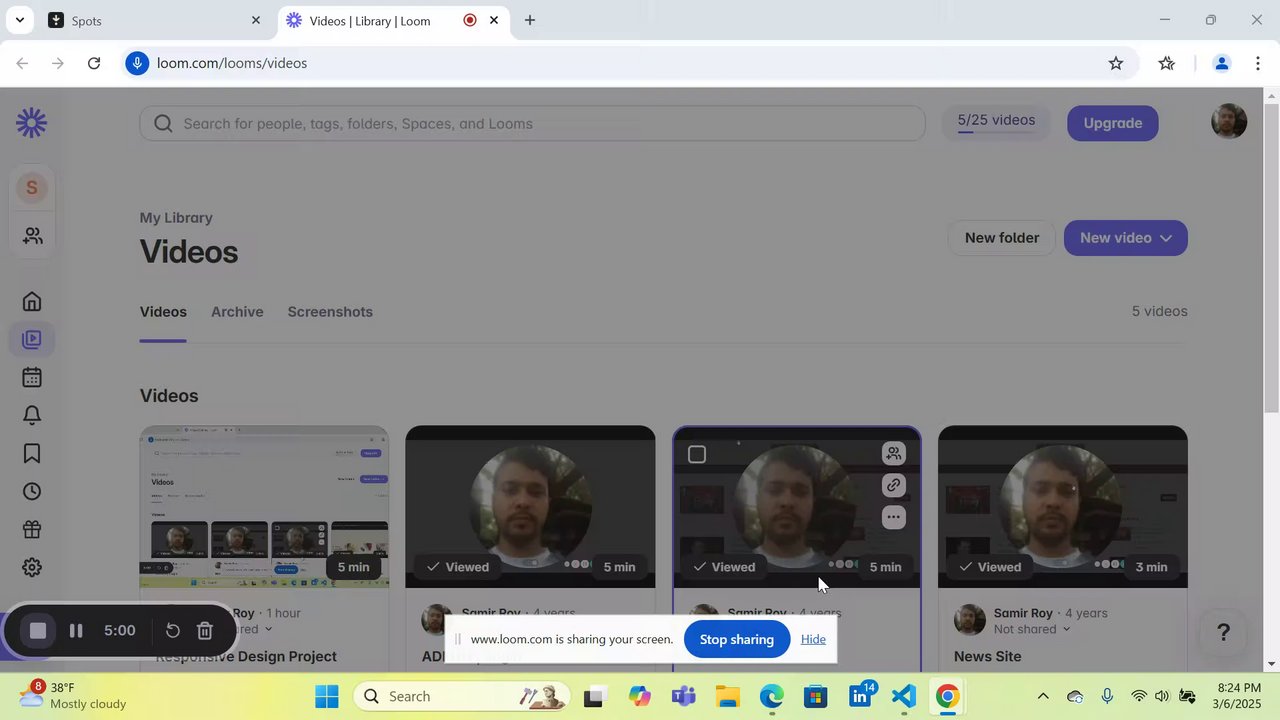Open LinkedIn app from taskbar

[x=860, y=697]
